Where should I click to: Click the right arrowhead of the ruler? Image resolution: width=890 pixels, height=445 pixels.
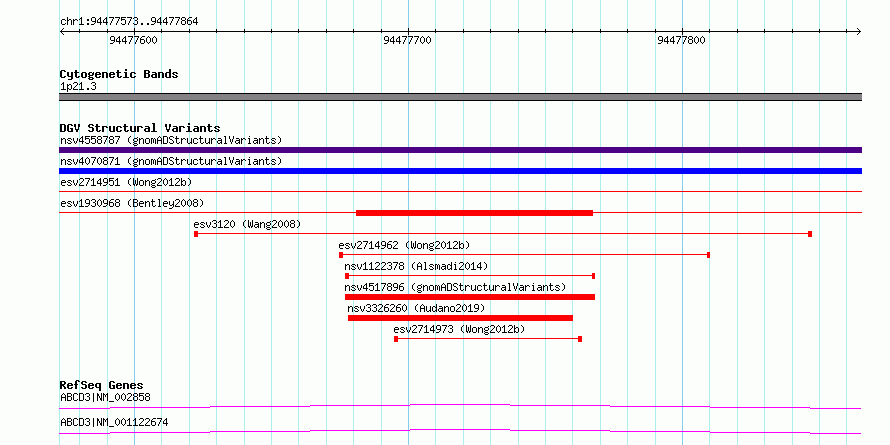tap(858, 32)
